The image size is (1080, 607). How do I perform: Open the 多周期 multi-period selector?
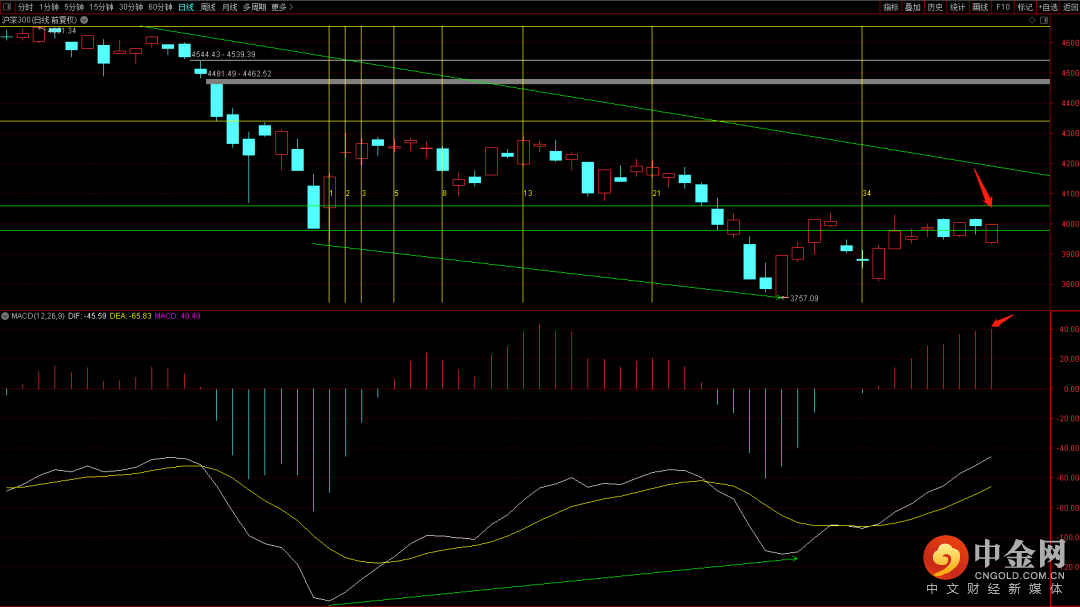tap(254, 7)
